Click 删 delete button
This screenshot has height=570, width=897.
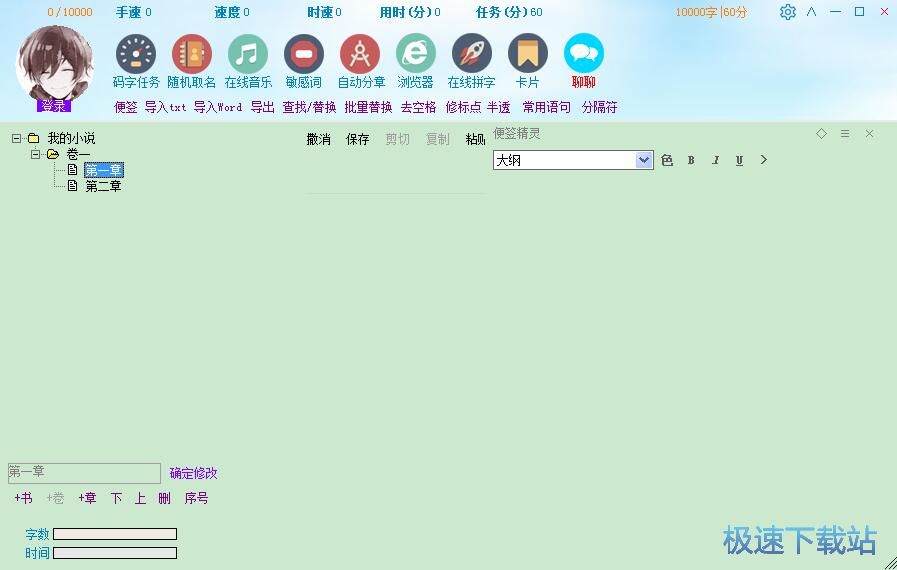[x=164, y=498]
